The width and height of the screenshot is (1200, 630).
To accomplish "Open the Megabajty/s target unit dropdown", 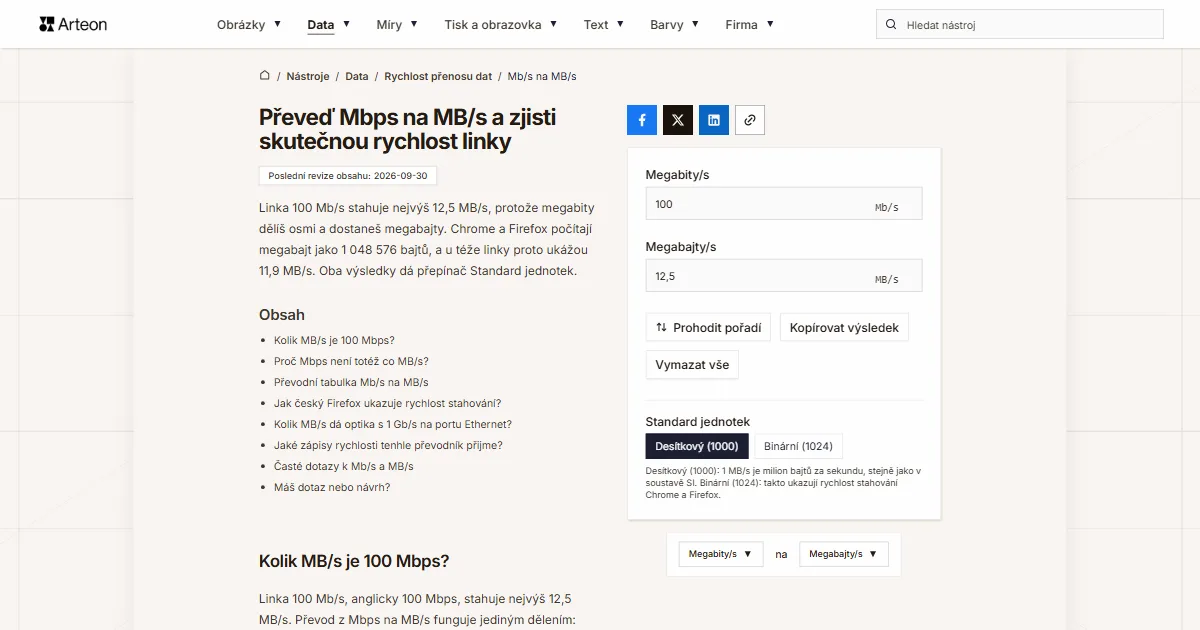I will 844,554.
